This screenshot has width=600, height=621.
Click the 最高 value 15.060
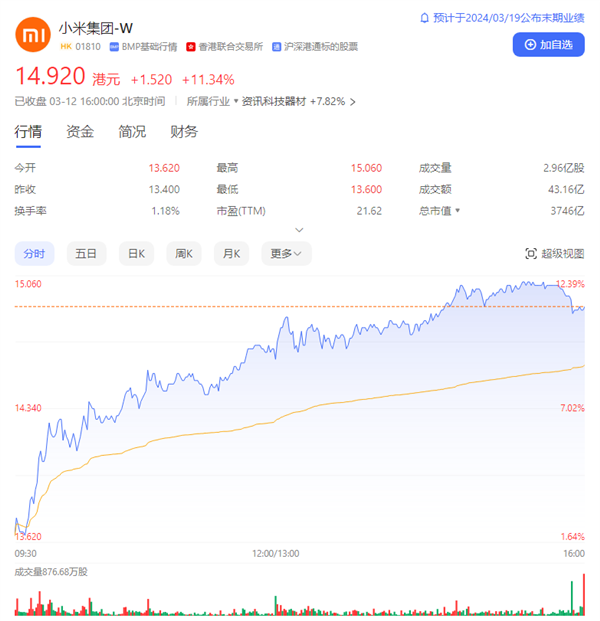click(366, 168)
